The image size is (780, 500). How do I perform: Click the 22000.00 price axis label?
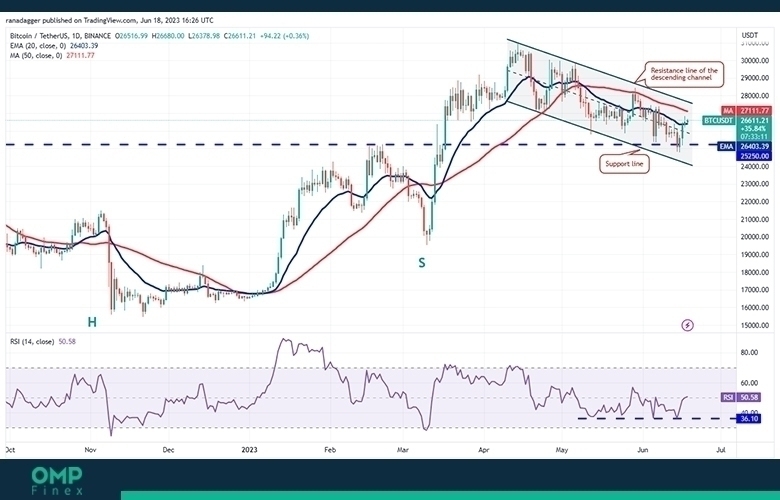(x=755, y=202)
